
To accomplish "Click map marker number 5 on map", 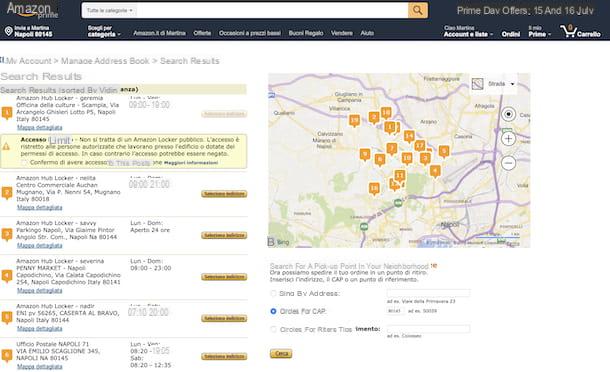I will click(x=444, y=151).
